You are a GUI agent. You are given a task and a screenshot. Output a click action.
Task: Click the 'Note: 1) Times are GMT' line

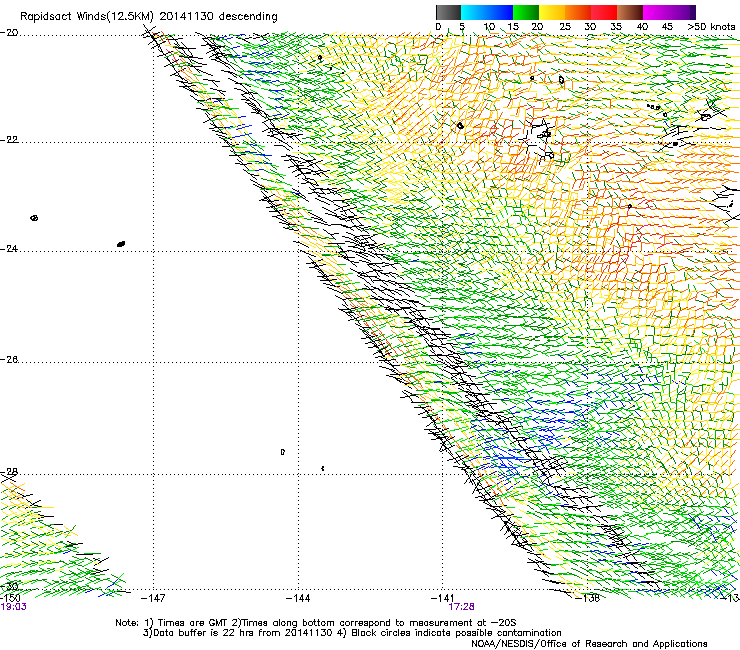click(316, 623)
